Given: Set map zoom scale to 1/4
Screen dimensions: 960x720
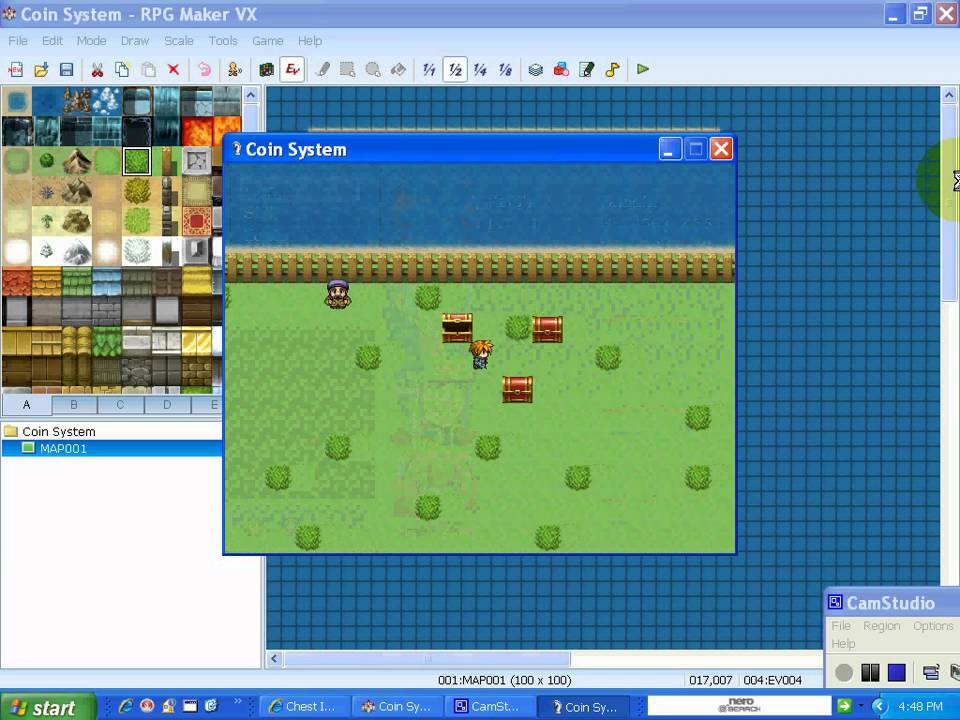Looking at the screenshot, I should [x=480, y=69].
